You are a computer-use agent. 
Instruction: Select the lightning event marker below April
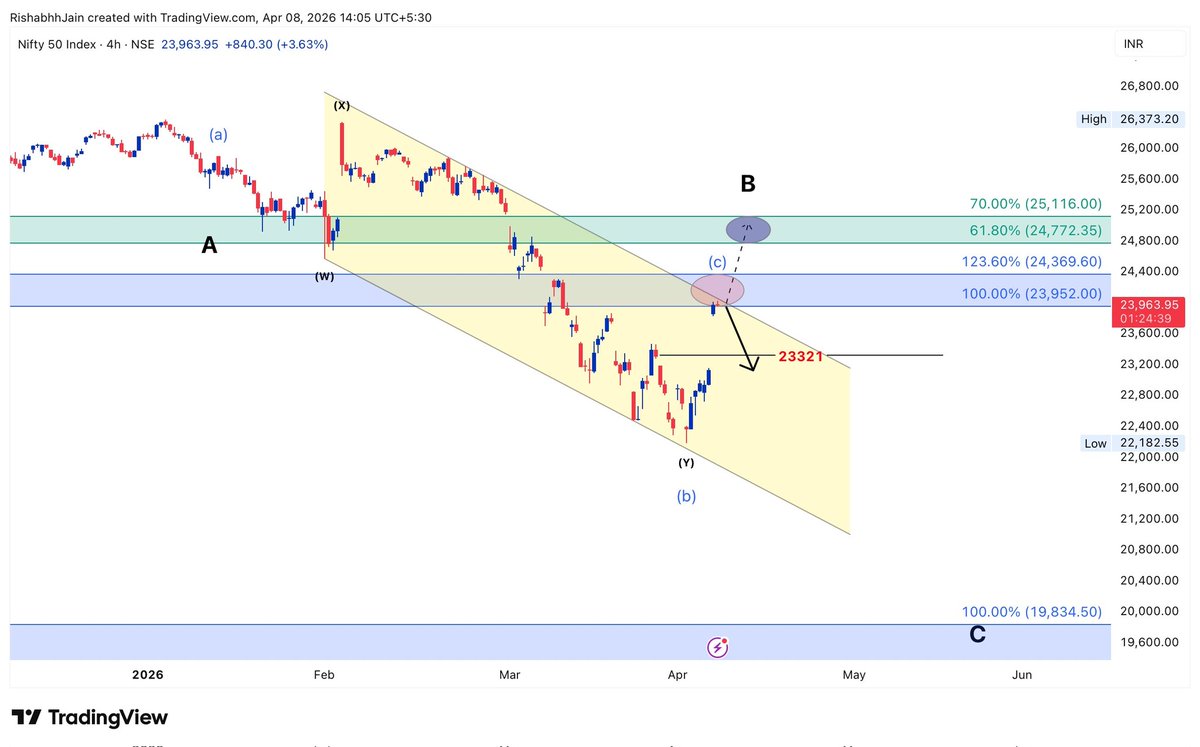tap(718, 647)
